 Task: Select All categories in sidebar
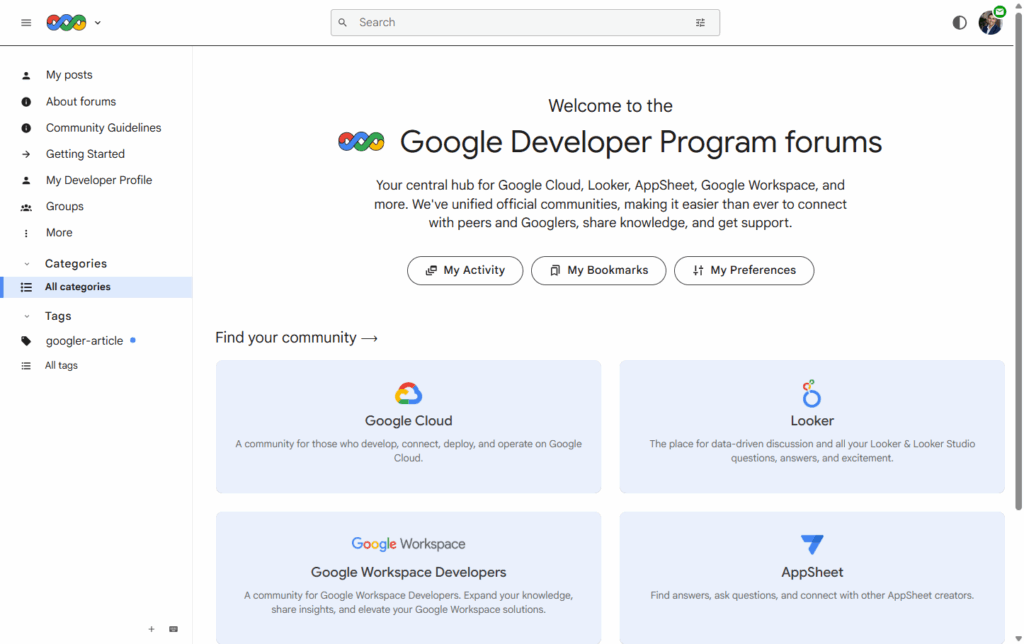coord(98,287)
